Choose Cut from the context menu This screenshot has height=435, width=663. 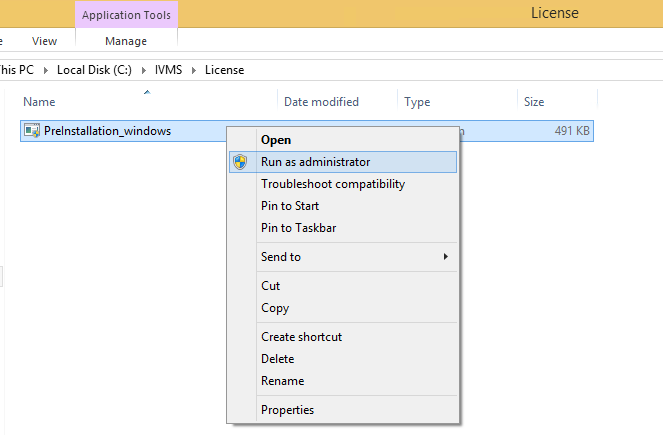343,286
